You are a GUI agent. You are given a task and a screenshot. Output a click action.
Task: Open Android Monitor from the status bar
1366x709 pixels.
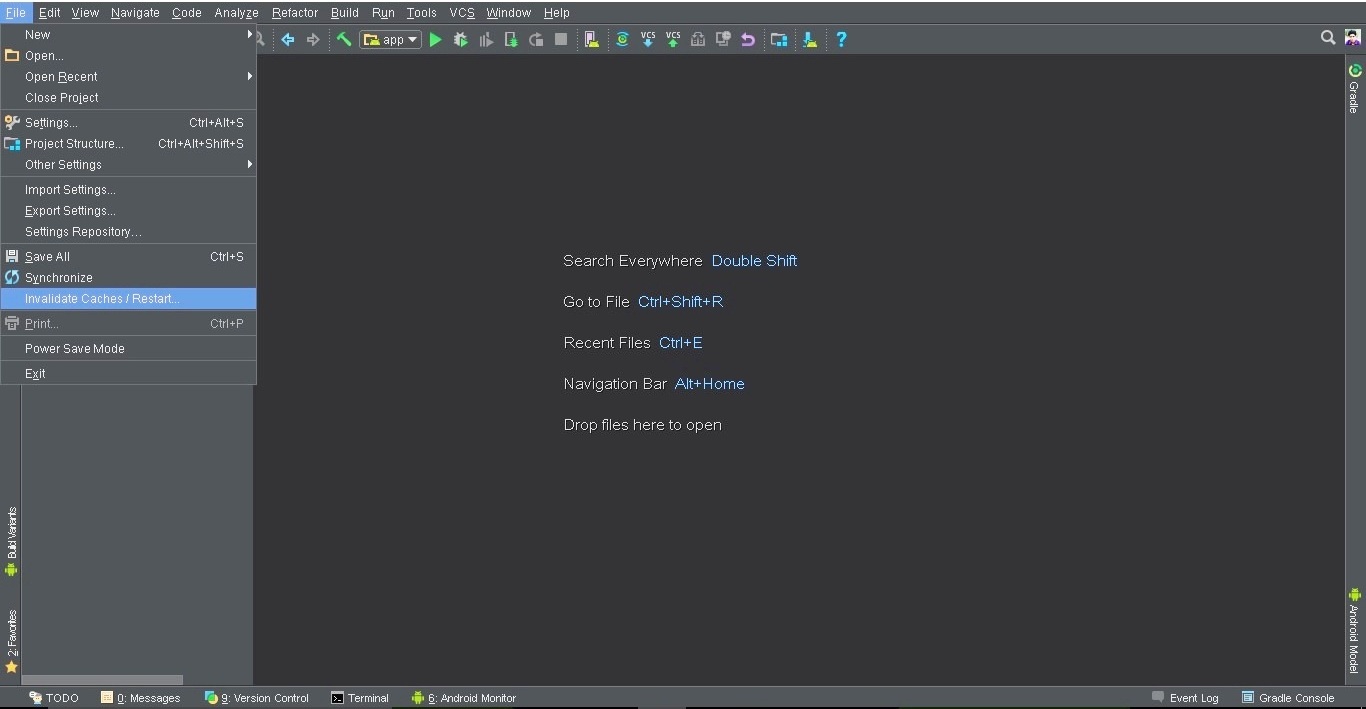[471, 697]
